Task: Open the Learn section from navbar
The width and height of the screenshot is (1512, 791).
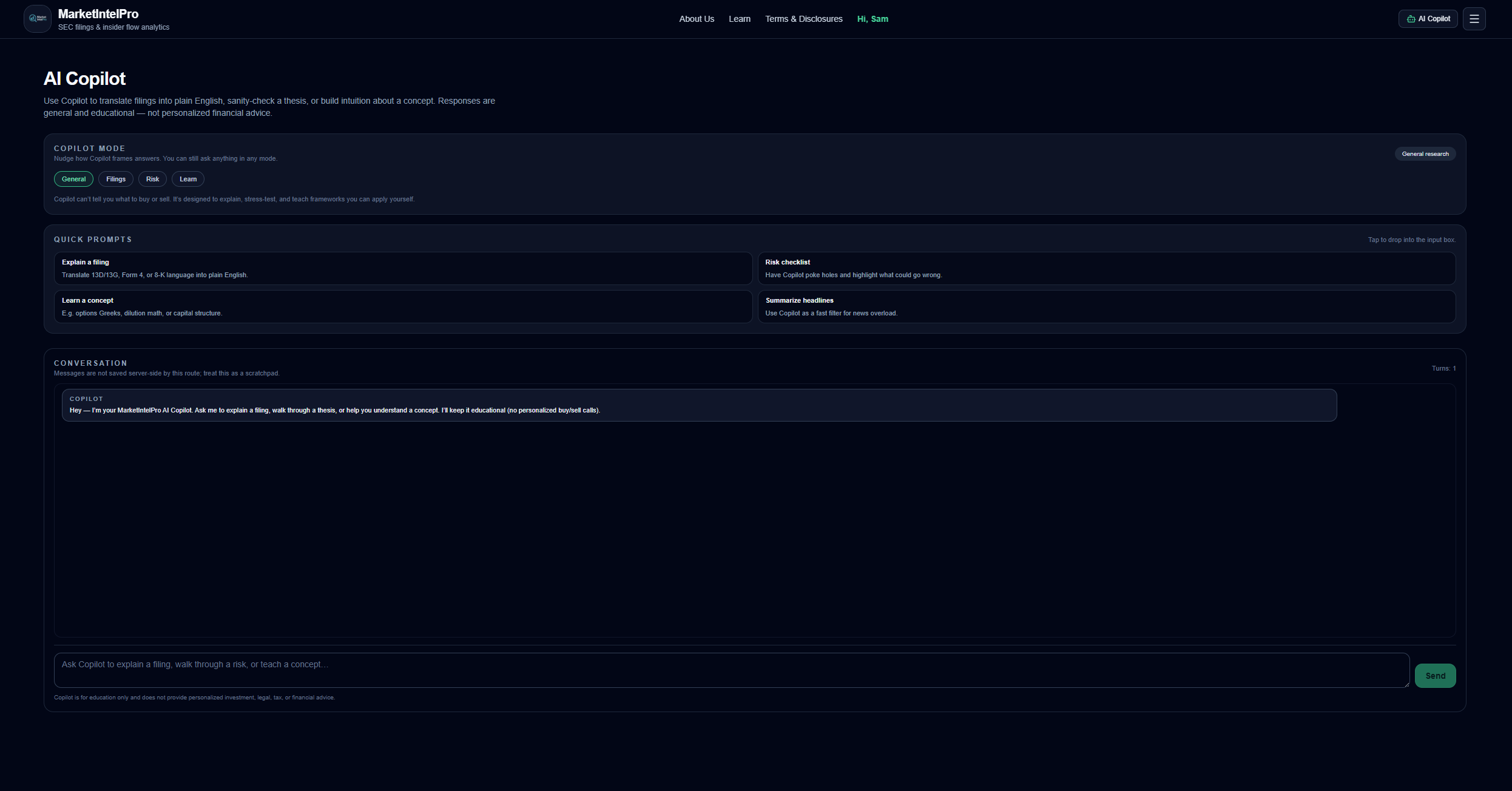Action: 739,19
